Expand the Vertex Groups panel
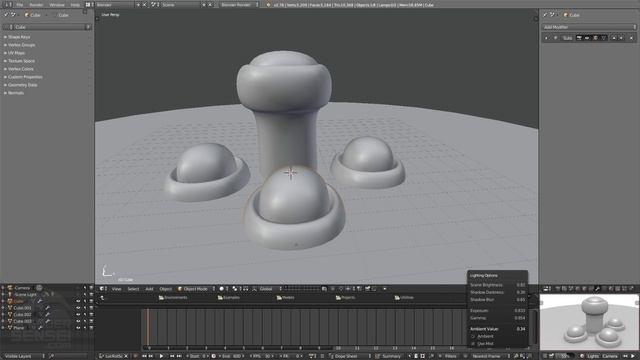 tap(21, 45)
